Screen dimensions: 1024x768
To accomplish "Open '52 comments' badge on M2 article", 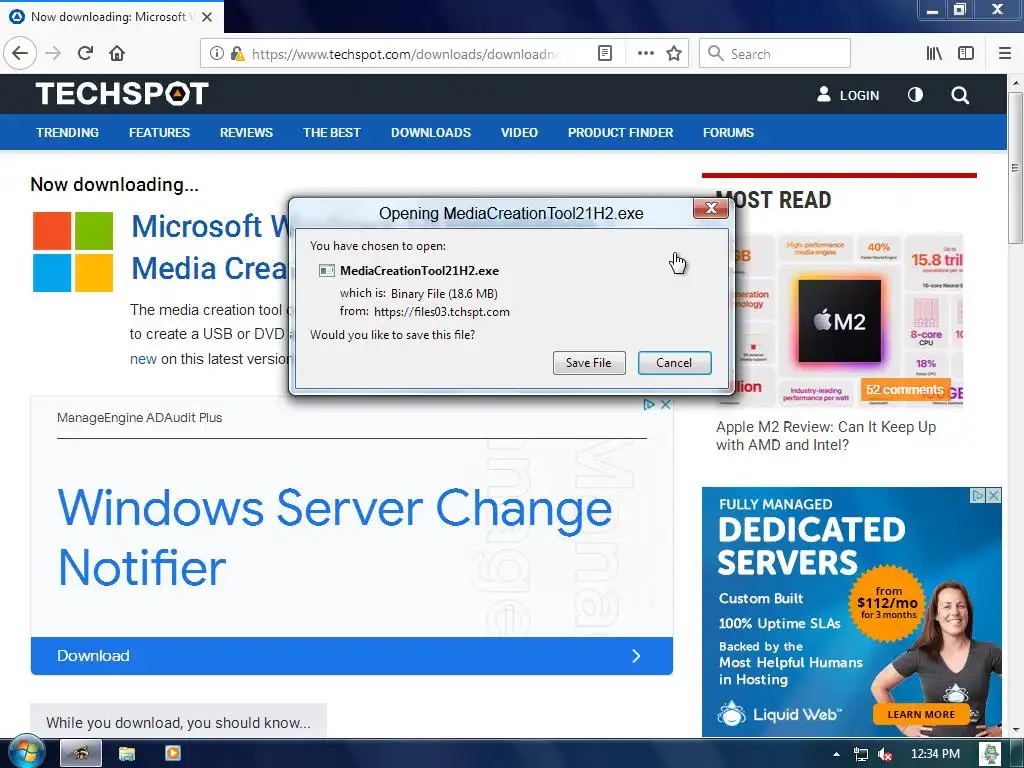I will (904, 390).
